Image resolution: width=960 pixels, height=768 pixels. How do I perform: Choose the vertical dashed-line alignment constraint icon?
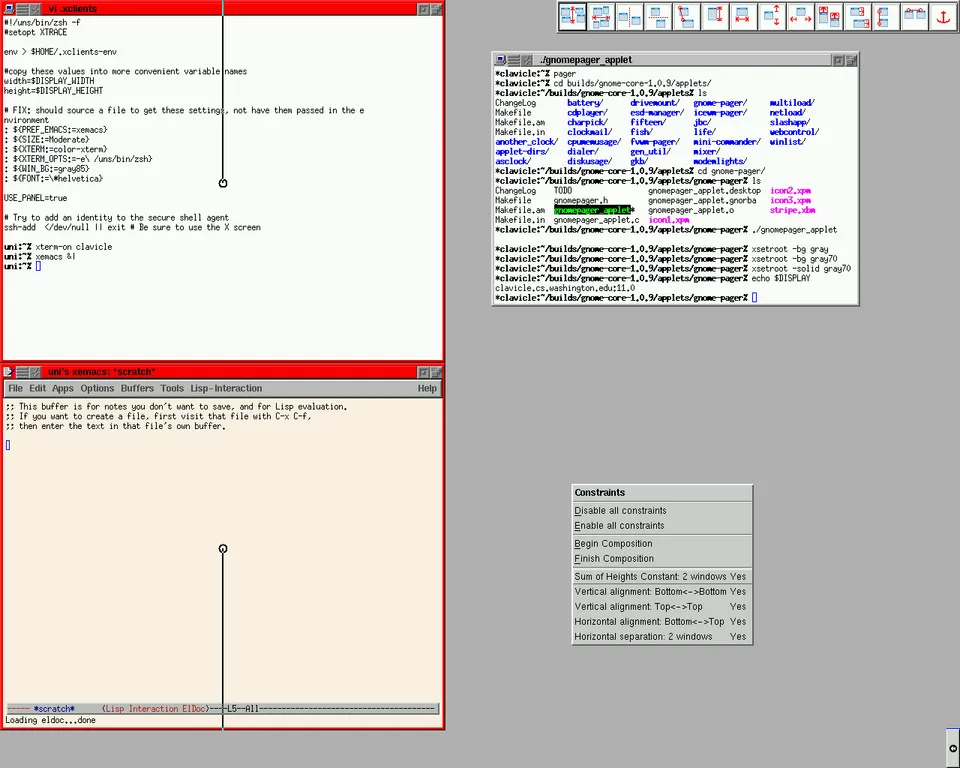pos(629,17)
